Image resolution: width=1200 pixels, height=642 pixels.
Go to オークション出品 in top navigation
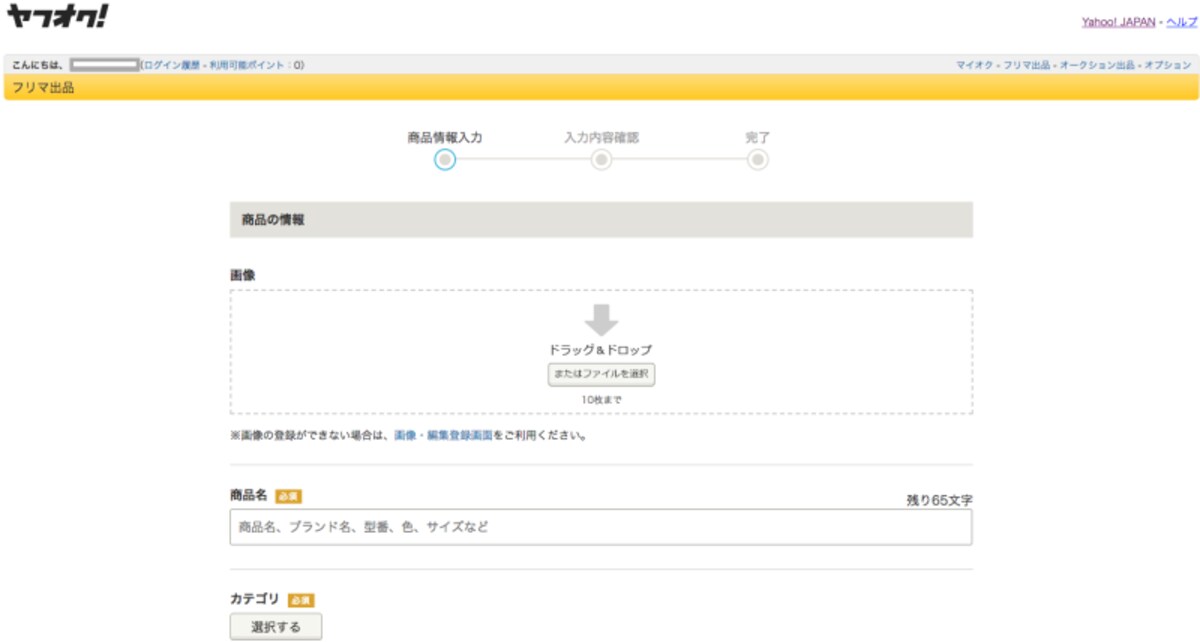1097,65
